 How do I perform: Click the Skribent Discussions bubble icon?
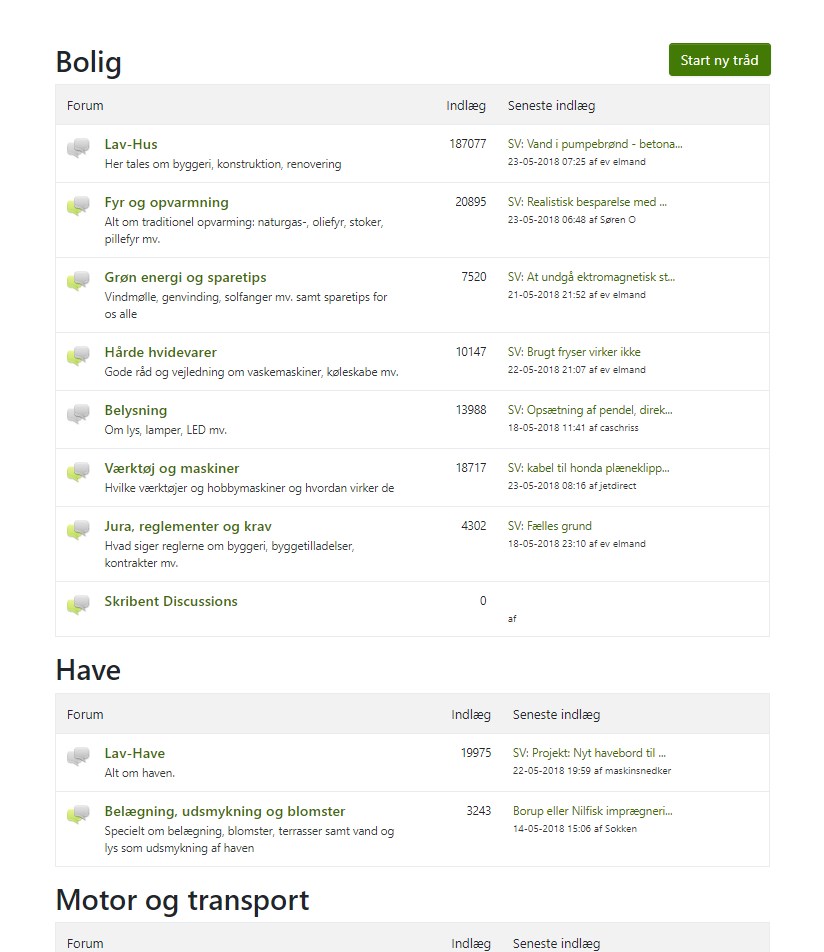(78, 605)
